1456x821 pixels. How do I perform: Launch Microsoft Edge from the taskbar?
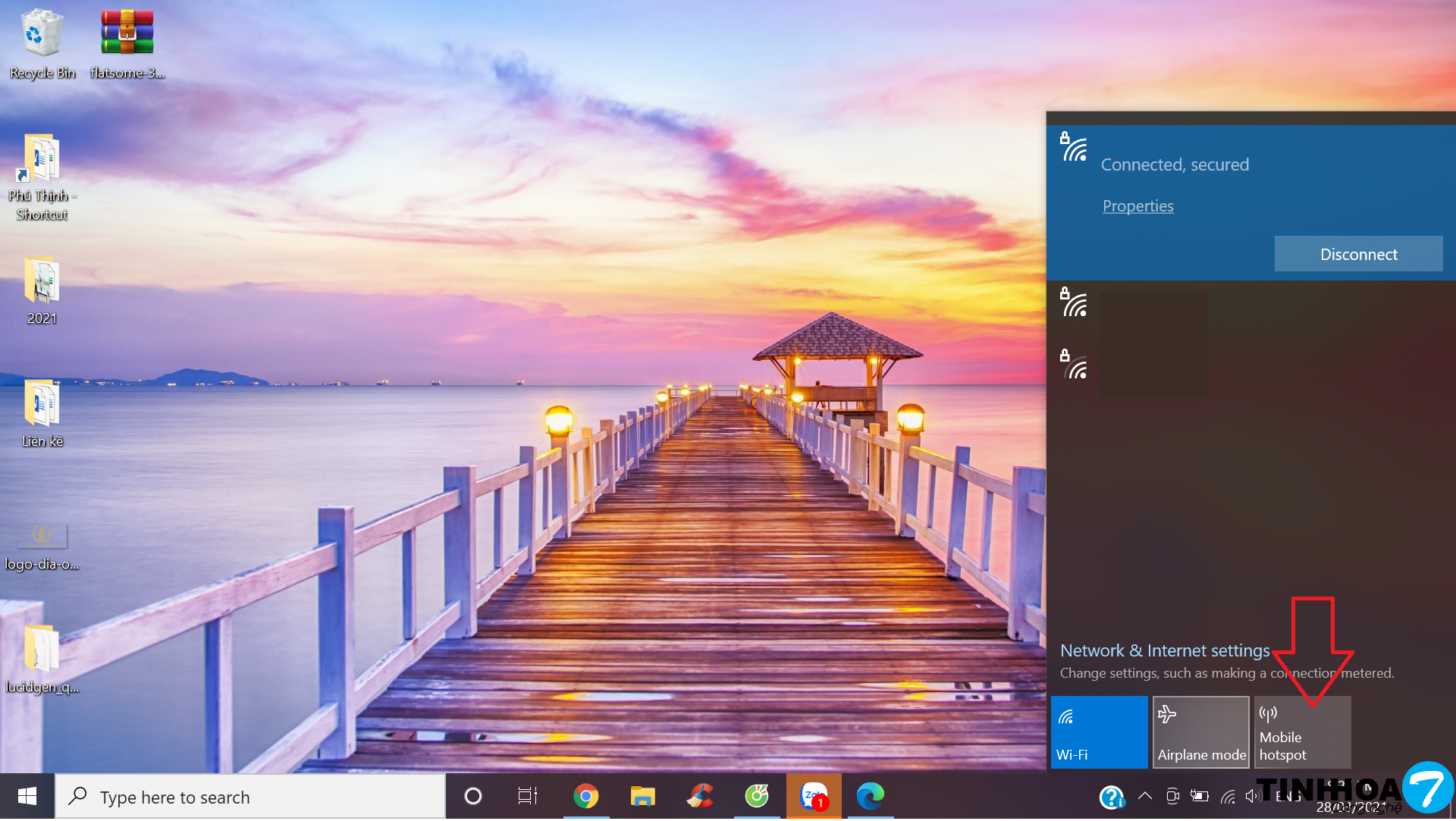[x=870, y=796]
